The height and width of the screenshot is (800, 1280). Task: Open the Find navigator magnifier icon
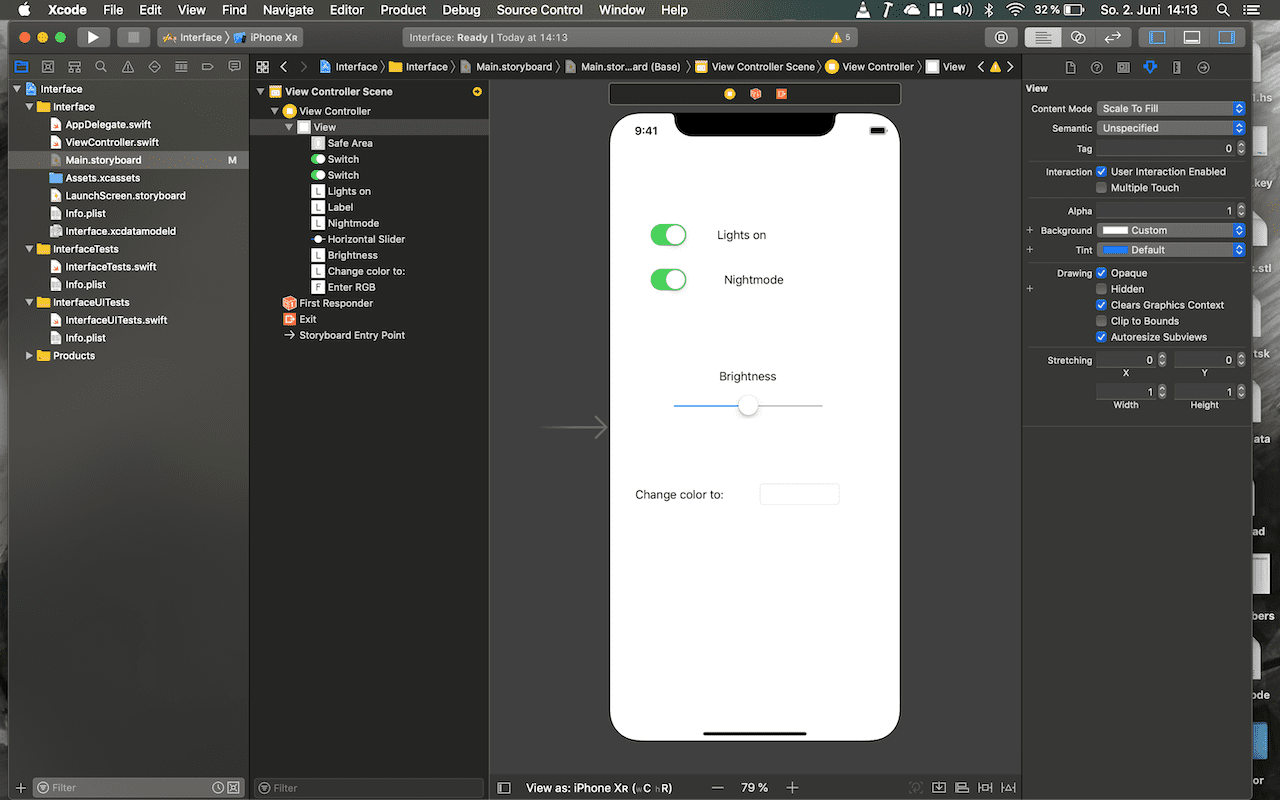tap(101, 67)
